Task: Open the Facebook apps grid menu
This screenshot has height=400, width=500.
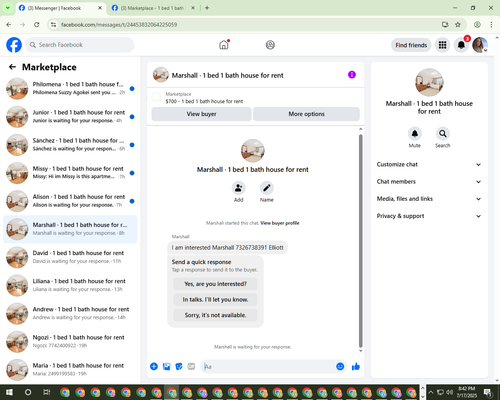Action: (442, 45)
